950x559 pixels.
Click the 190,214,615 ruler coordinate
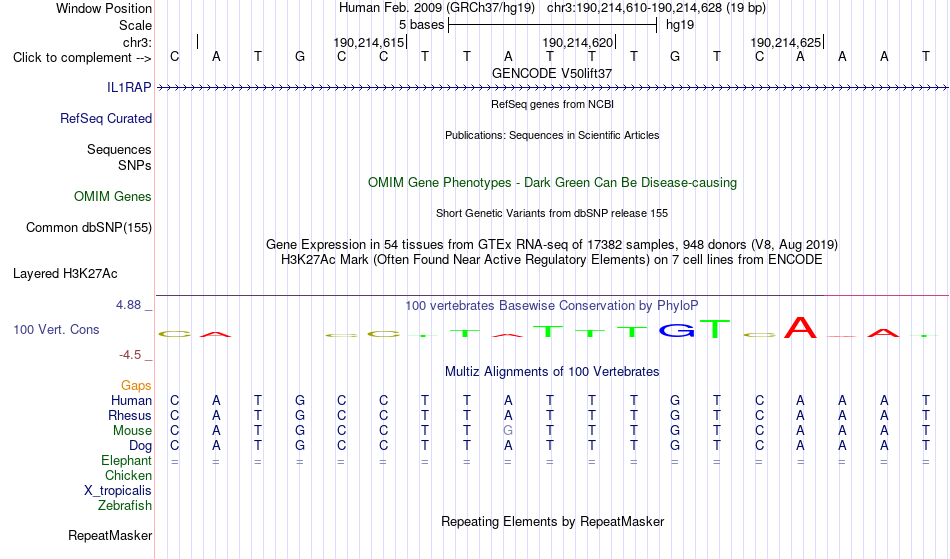(x=368, y=42)
